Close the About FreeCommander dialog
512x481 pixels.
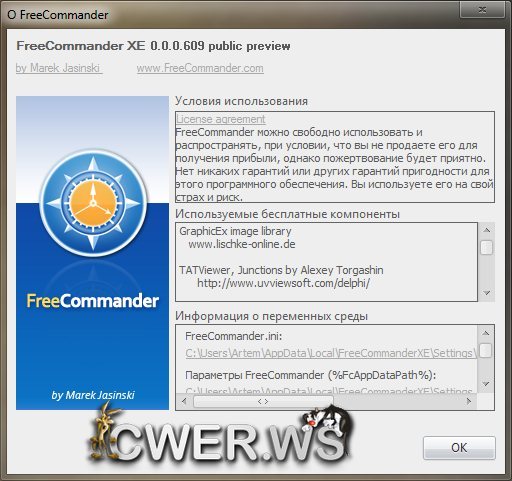pos(482,10)
